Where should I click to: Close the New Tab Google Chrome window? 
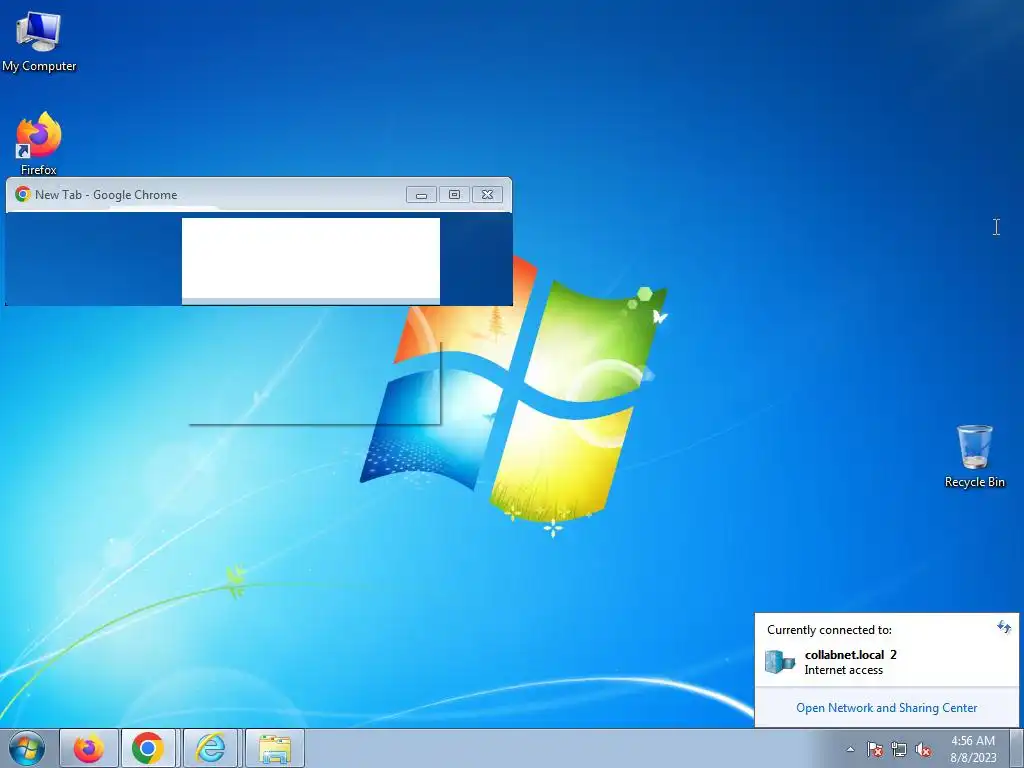[488, 195]
